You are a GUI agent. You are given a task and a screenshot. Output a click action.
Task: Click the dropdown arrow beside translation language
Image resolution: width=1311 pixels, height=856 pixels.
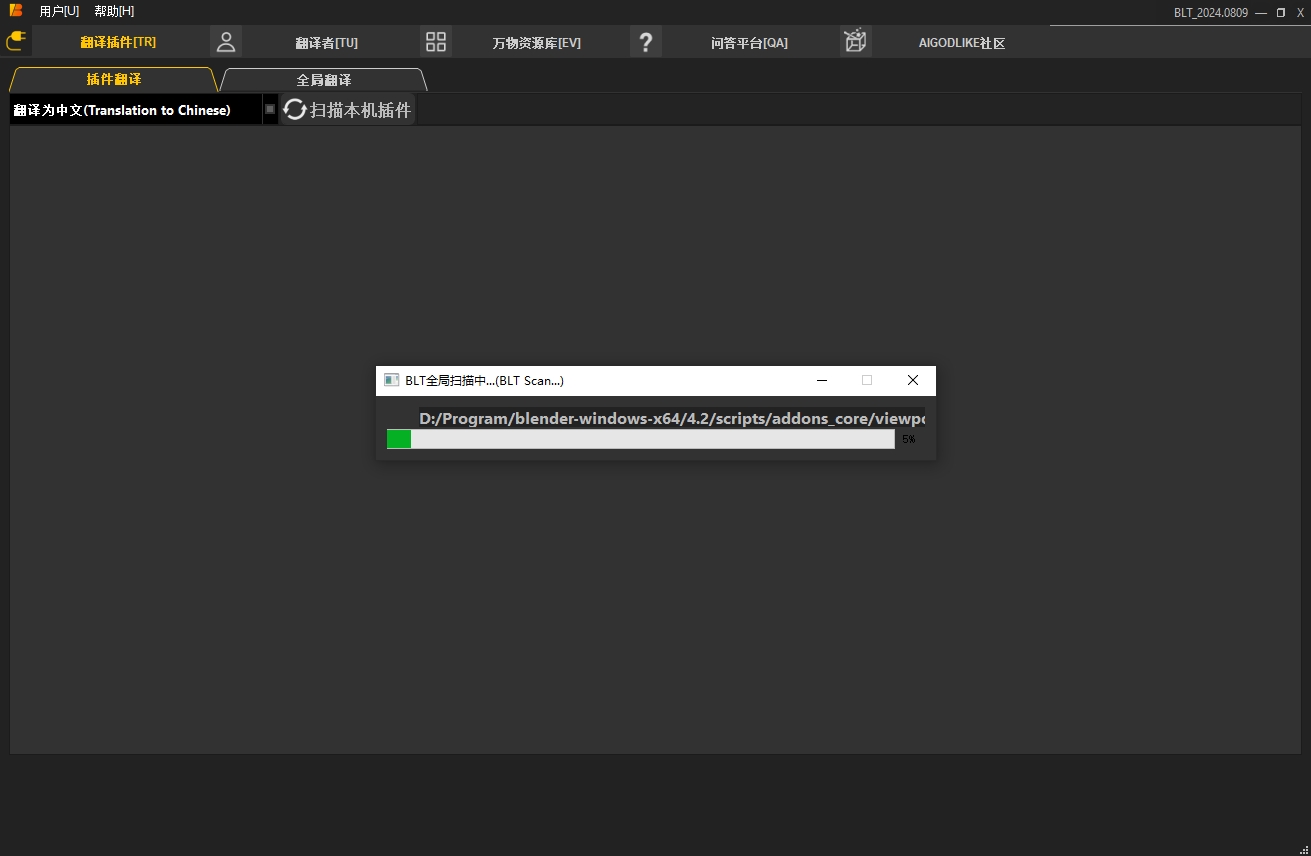click(x=270, y=110)
